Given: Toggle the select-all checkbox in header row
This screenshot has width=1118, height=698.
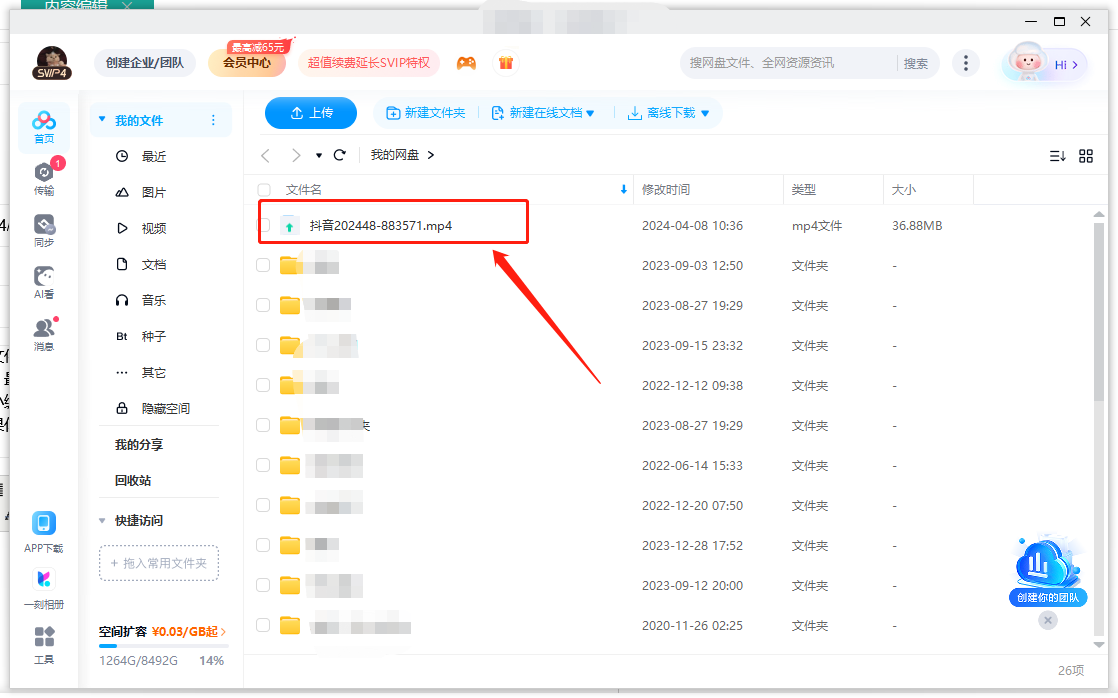Looking at the screenshot, I should (264, 190).
